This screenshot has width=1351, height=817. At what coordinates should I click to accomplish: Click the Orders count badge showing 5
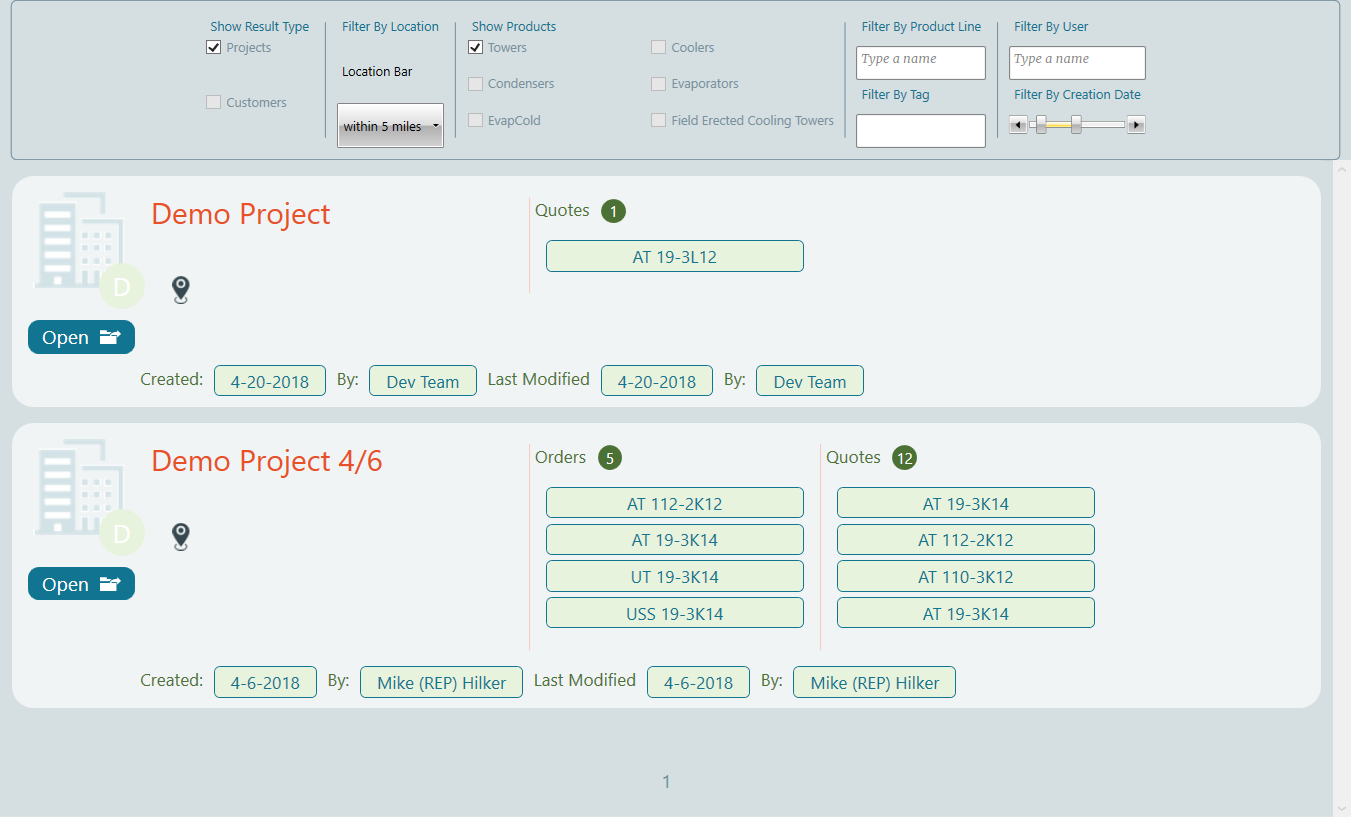pyautogui.click(x=609, y=458)
